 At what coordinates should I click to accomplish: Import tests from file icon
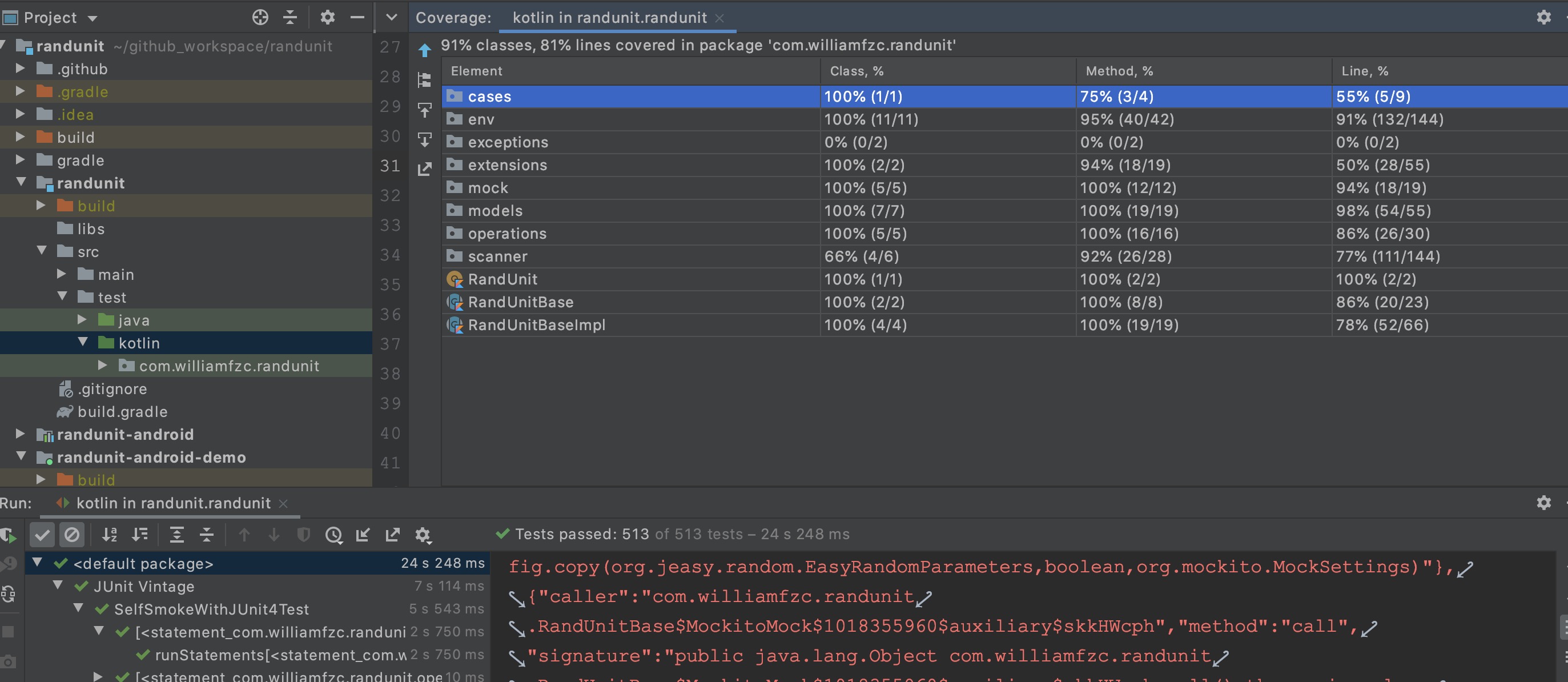point(363,535)
